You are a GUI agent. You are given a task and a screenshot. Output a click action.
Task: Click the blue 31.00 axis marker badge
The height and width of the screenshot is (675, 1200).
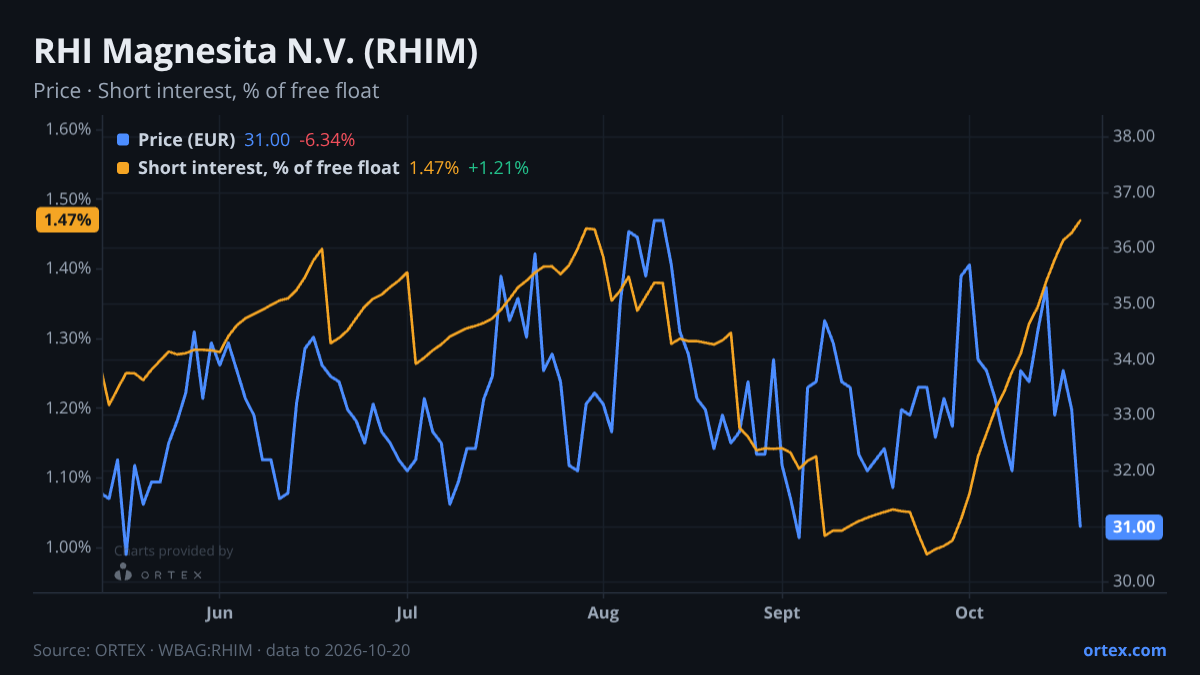click(1134, 527)
